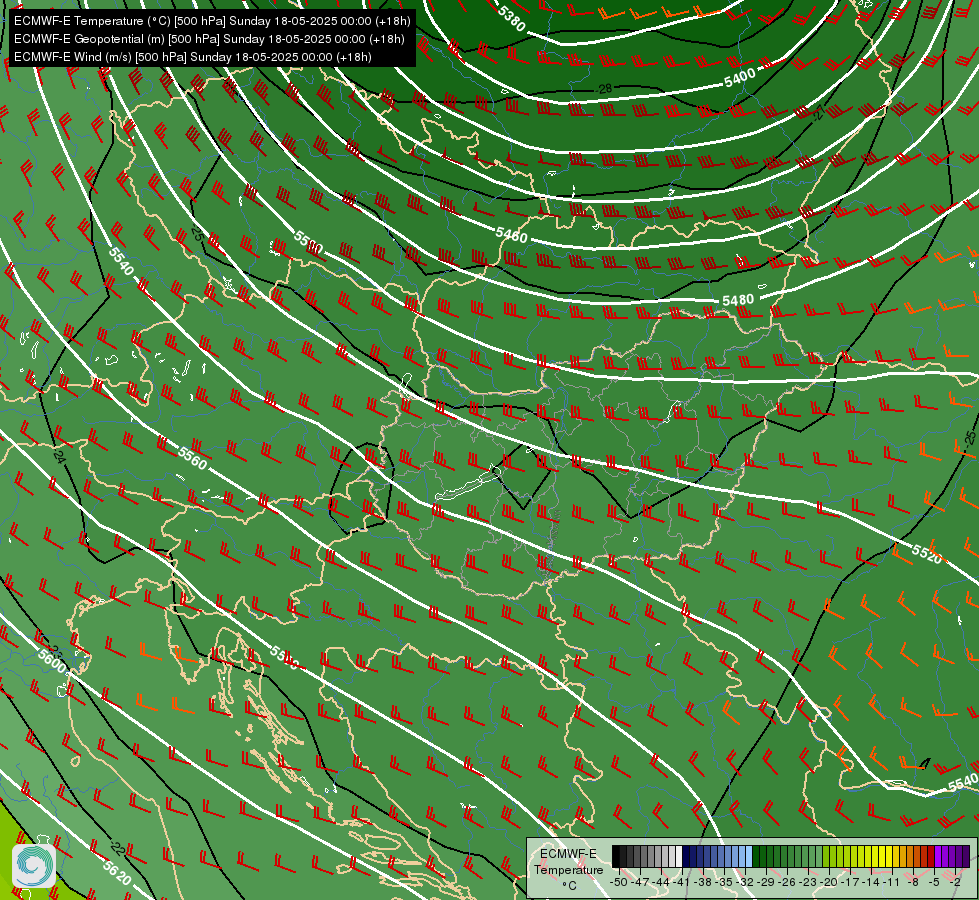
Task: Click the -23 legend scale value
Action: [807, 883]
